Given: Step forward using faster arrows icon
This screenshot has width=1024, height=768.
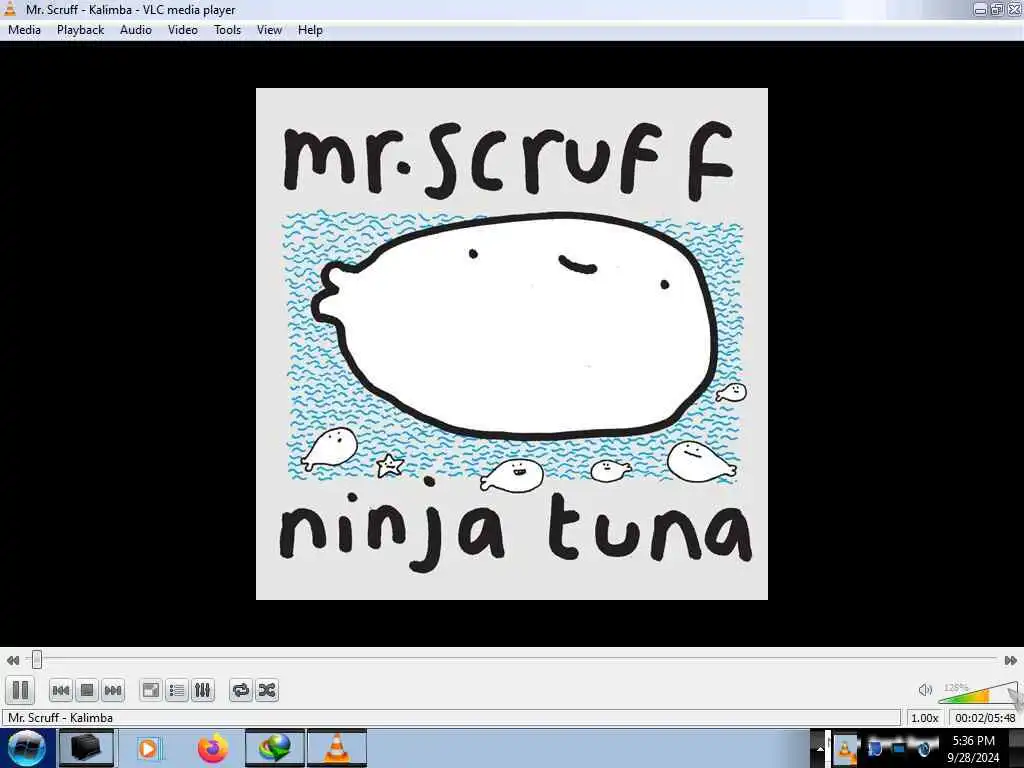Looking at the screenshot, I should (1010, 660).
